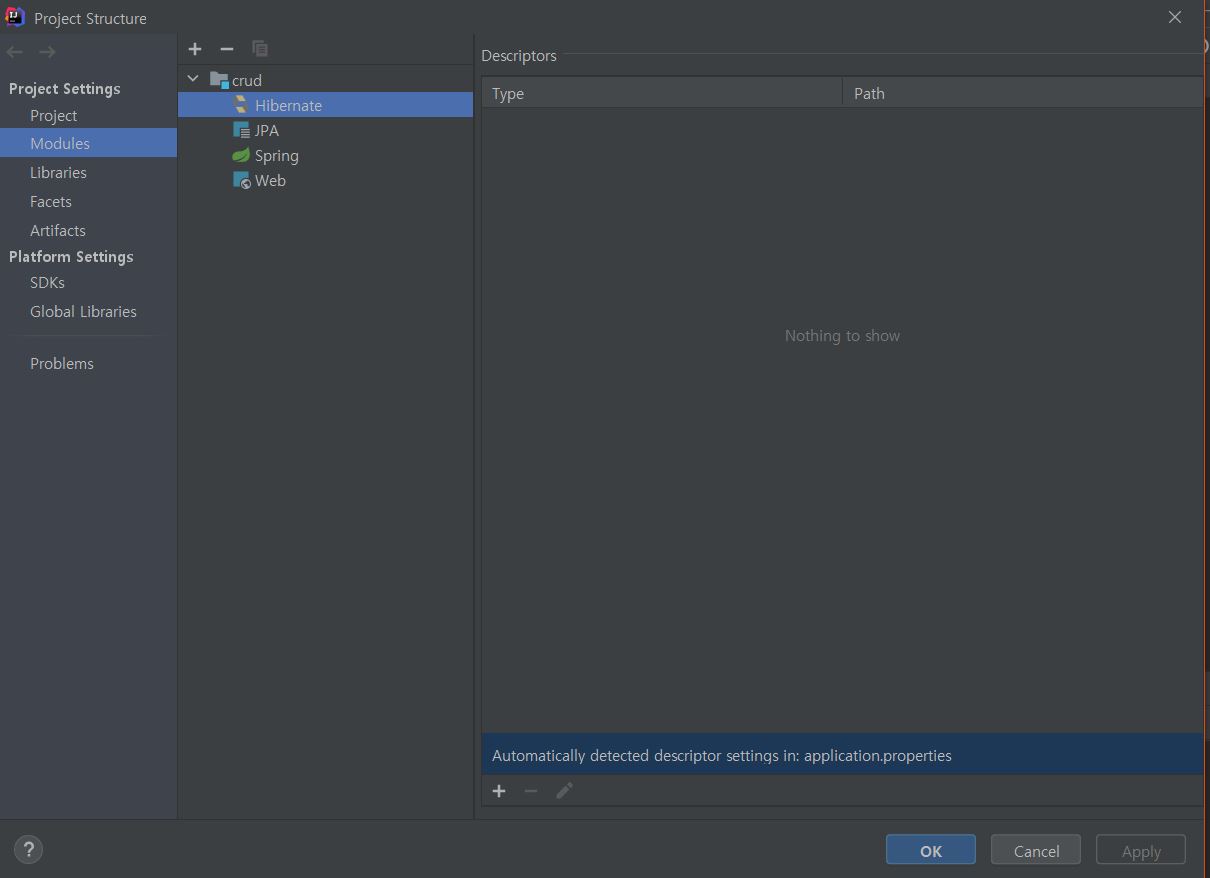The width and height of the screenshot is (1210, 878).
Task: Open the Facets settings page
Action: [88, 201]
